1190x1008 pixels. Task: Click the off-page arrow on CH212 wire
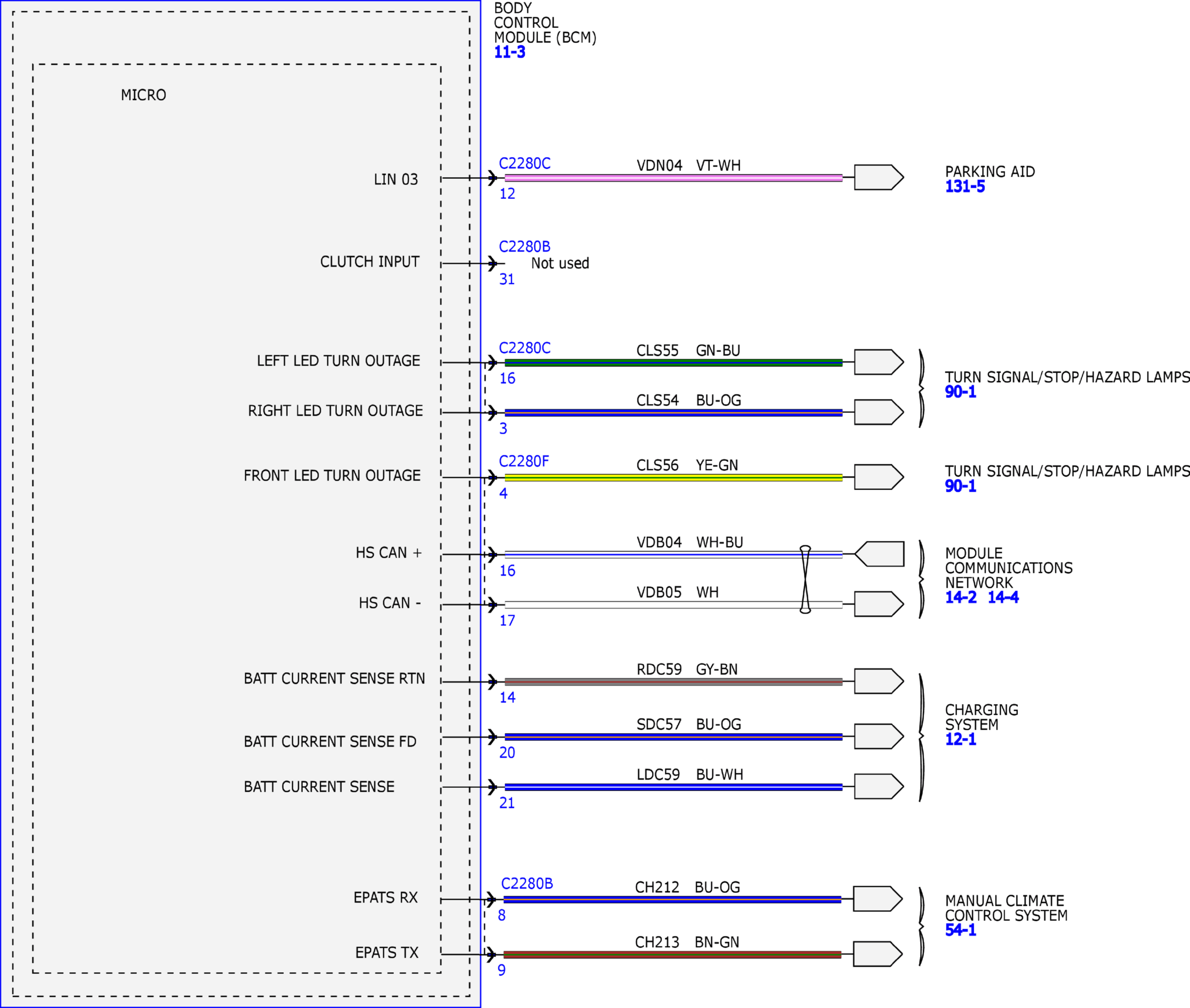pos(878,899)
